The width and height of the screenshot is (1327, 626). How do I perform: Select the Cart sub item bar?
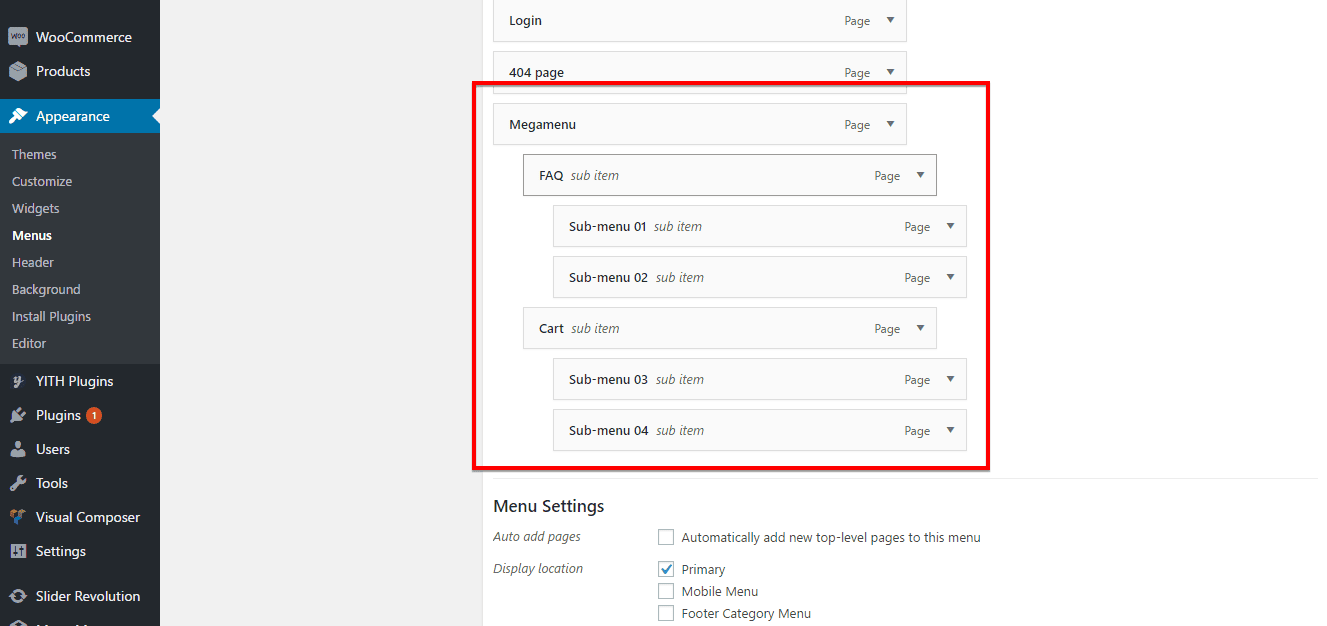pyautogui.click(x=700, y=329)
